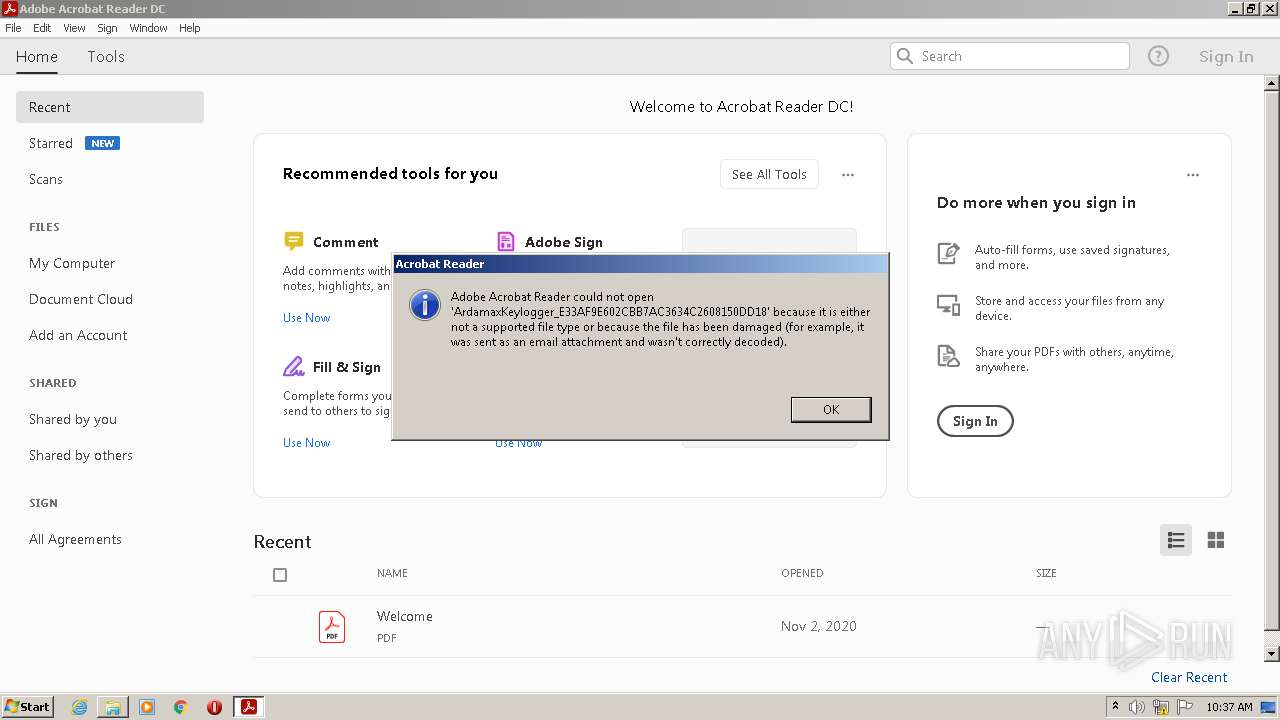Click the NAME column header
The image size is (1280, 720).
tap(392, 573)
